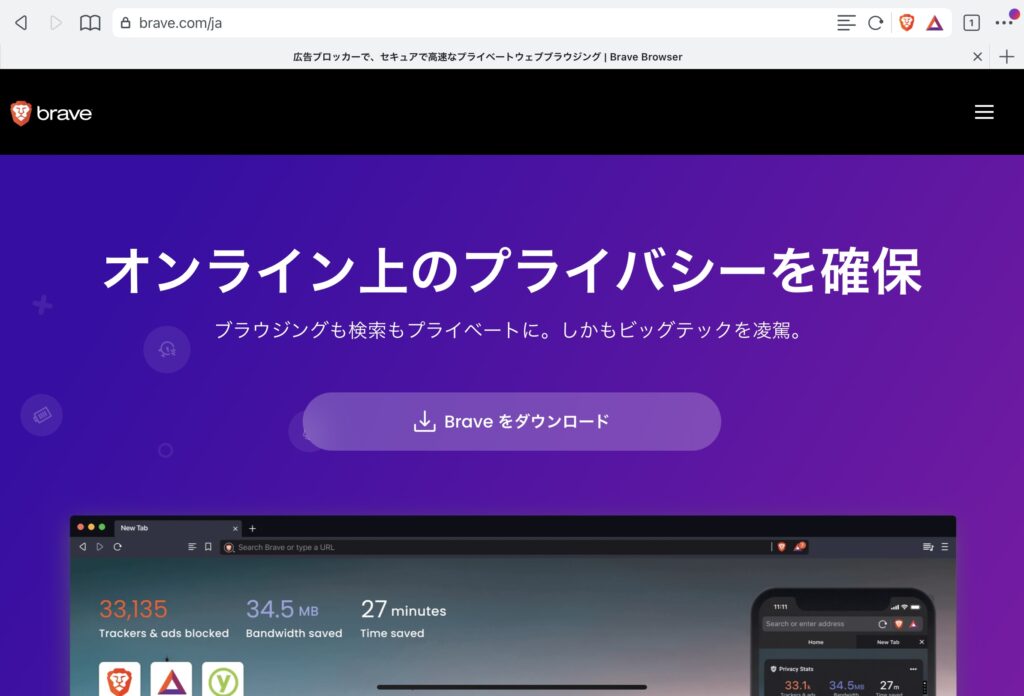Click the padlock icon in address bar
This screenshot has width=1024, height=696.
(125, 23)
